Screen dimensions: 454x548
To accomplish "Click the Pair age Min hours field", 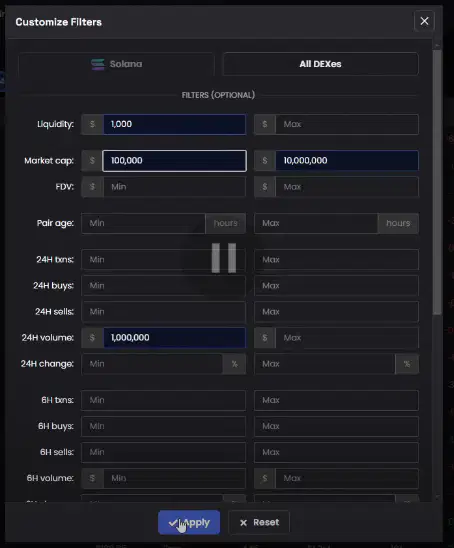I will click(x=143, y=223).
